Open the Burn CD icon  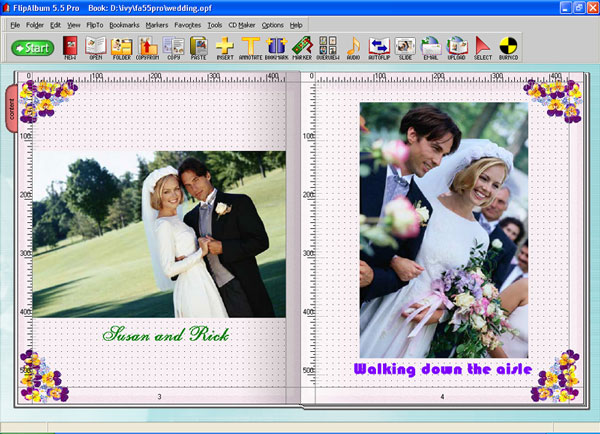point(508,48)
